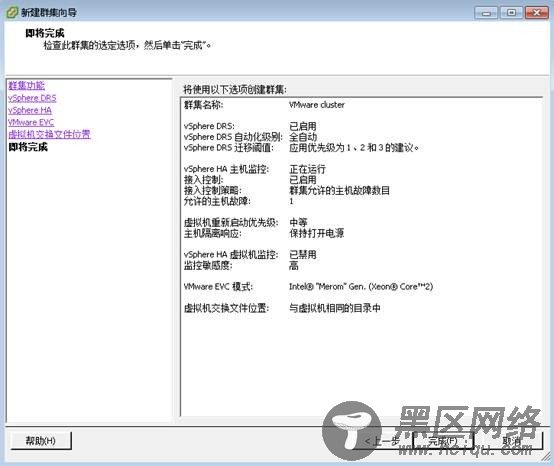Click the 与虚拟机相同的目录中 swapfile value
The width and height of the screenshot is (554, 466).
tap(335, 308)
